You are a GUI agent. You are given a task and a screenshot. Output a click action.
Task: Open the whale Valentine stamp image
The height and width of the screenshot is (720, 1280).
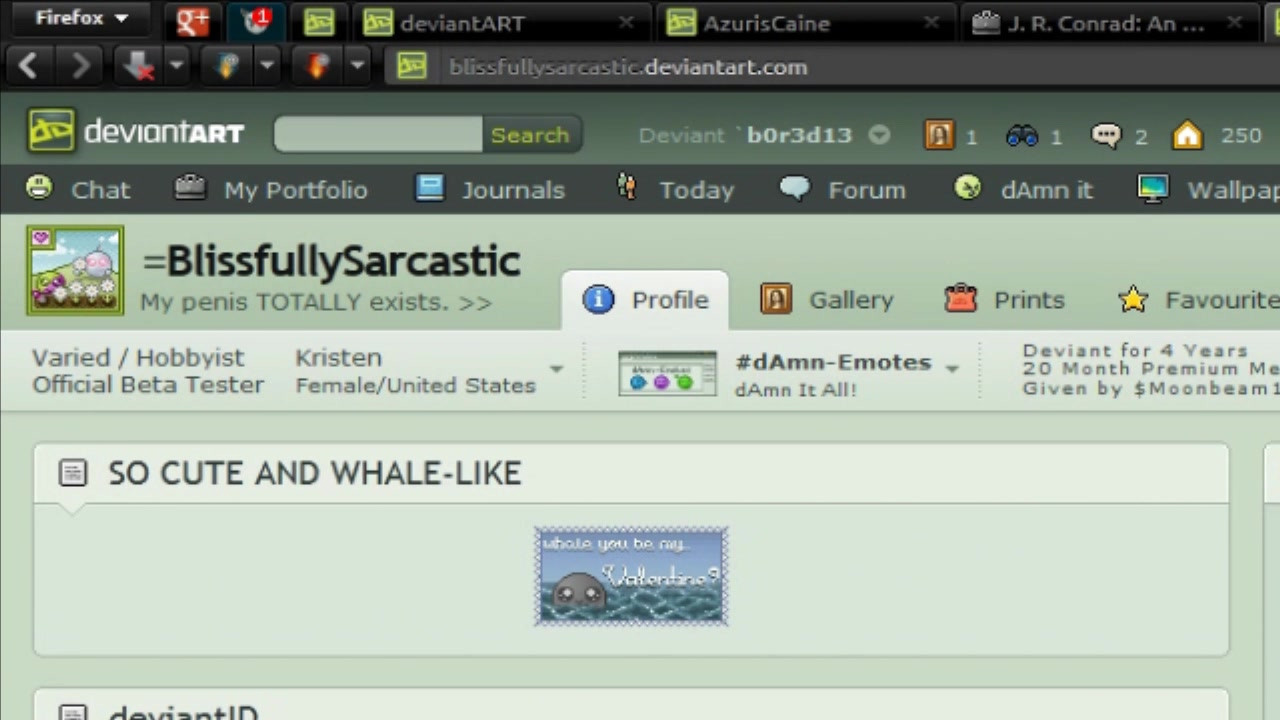tap(631, 577)
